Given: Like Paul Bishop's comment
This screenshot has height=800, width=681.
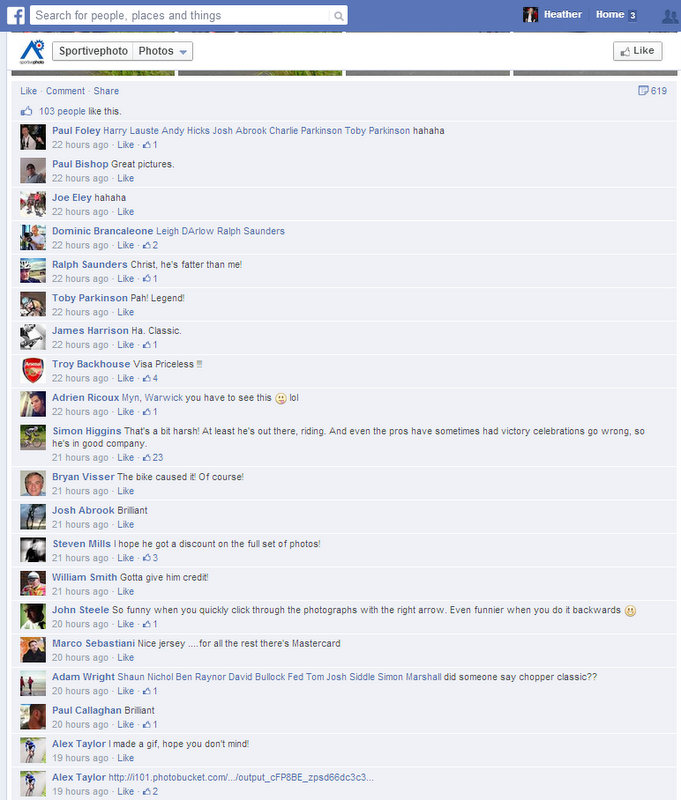Looking at the screenshot, I should coord(125,178).
